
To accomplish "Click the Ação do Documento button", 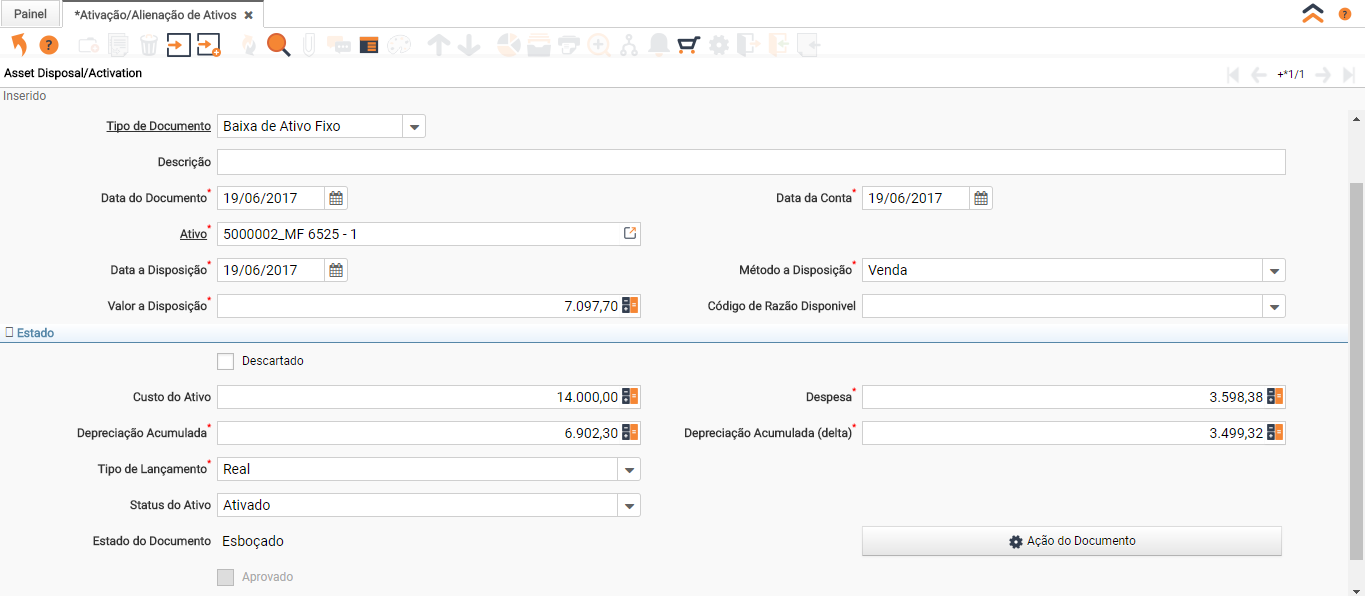I will click(1071, 541).
